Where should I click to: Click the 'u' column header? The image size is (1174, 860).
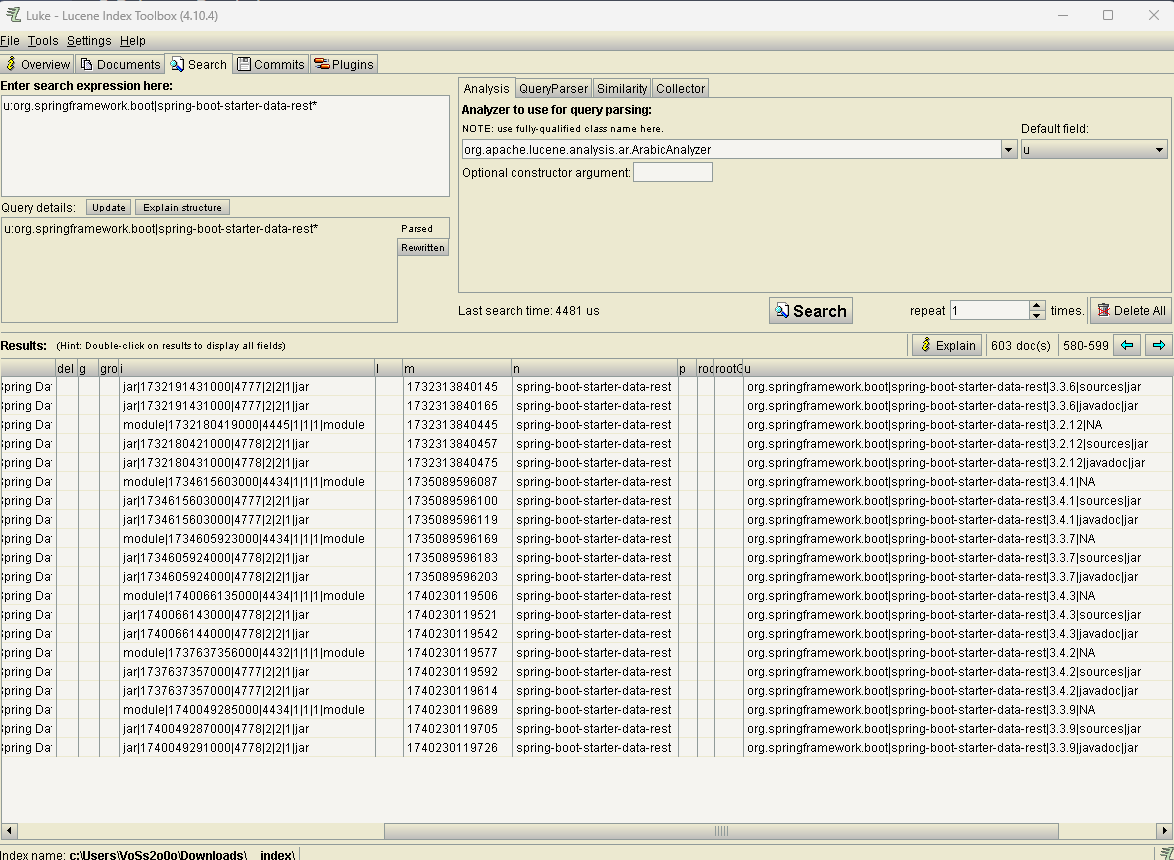[958, 368]
